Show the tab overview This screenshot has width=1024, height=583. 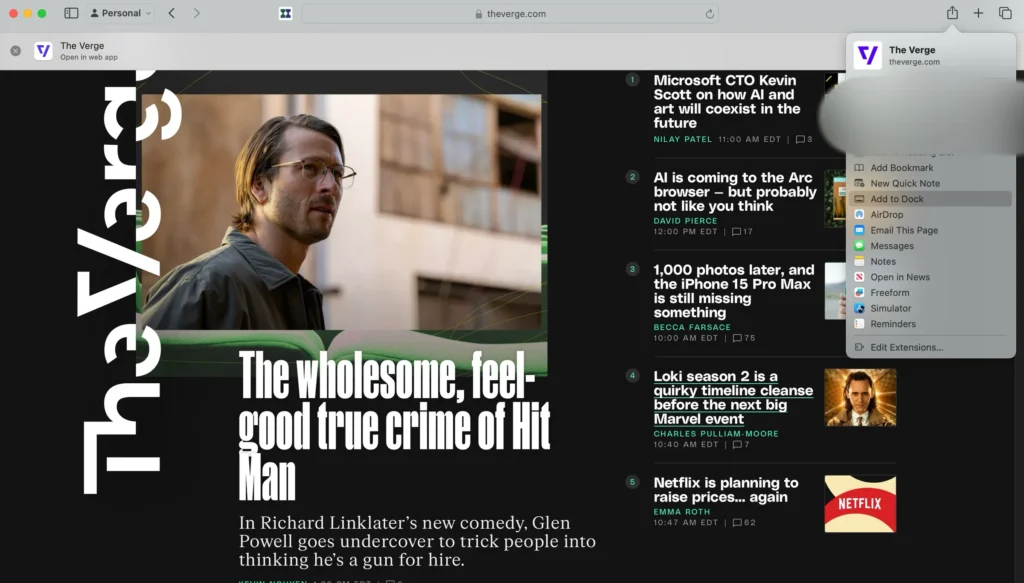coord(1005,13)
